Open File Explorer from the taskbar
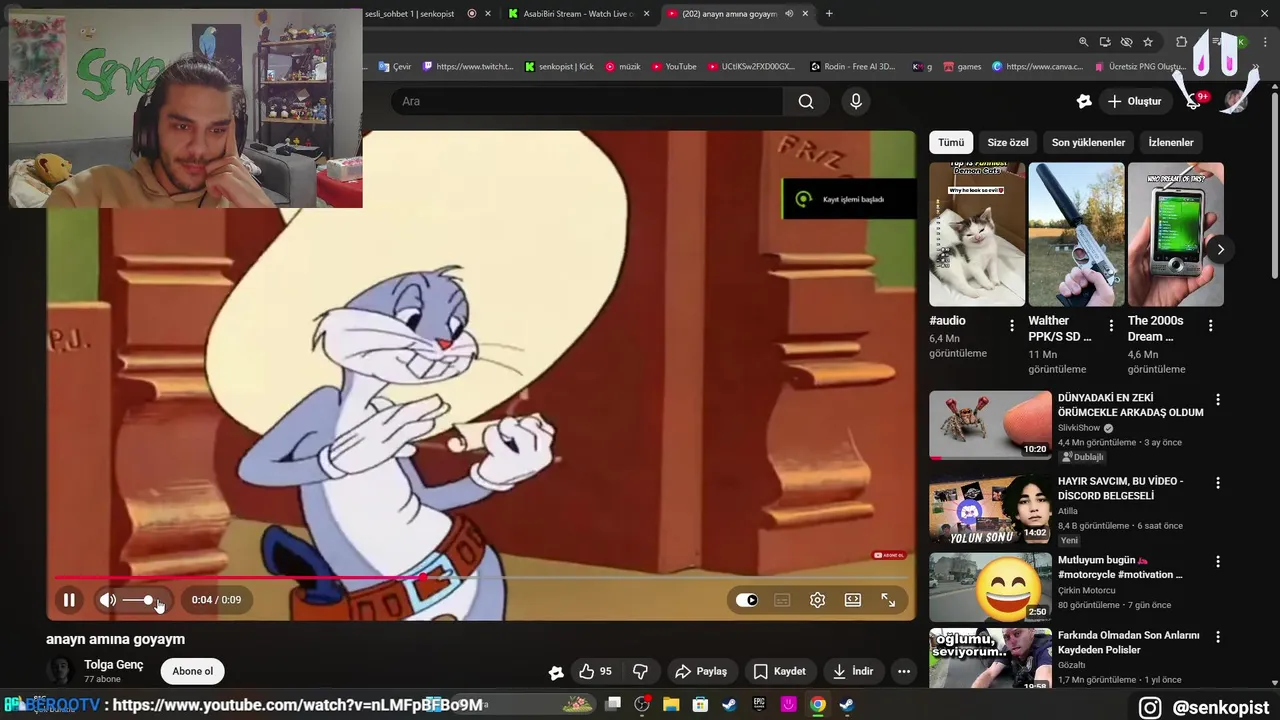The height and width of the screenshot is (720, 1280). (671, 704)
